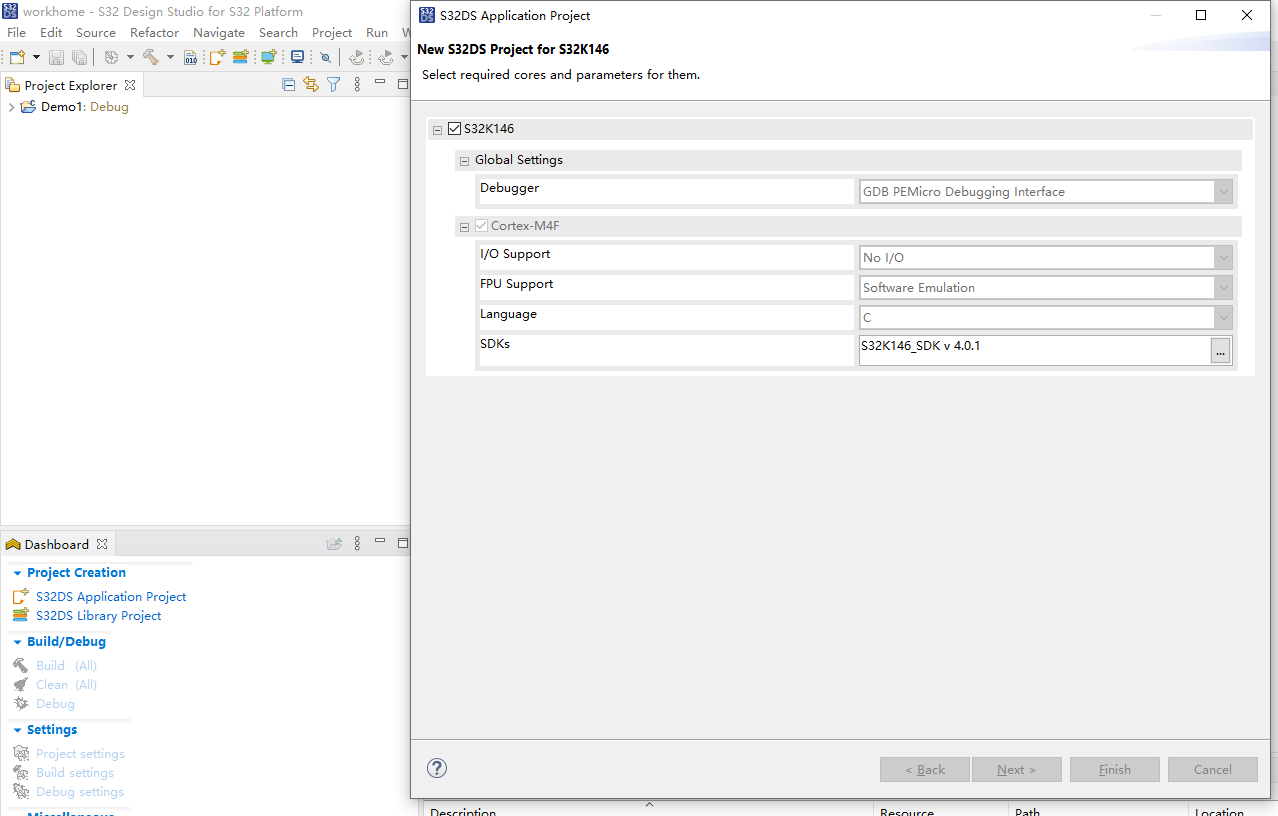This screenshot has width=1278, height=816.
Task: Click the green monitor with plus icon
Action: pos(268,58)
